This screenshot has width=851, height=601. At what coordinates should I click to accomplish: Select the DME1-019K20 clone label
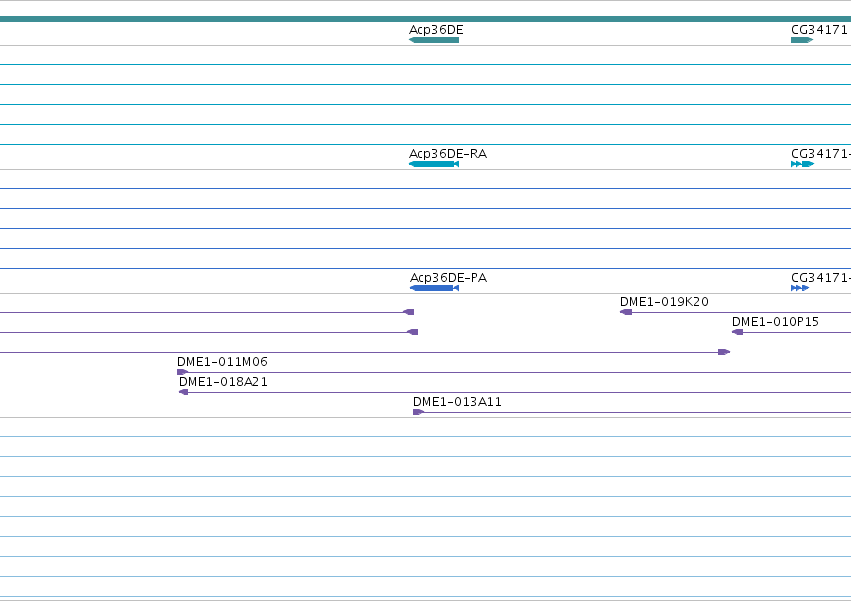pos(664,301)
